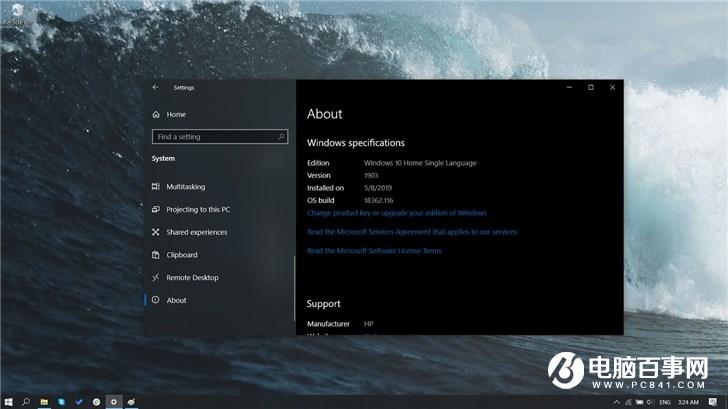Screen dimensions: 728x409
Task: Open the Store app on taskbar
Action: tap(61, 402)
